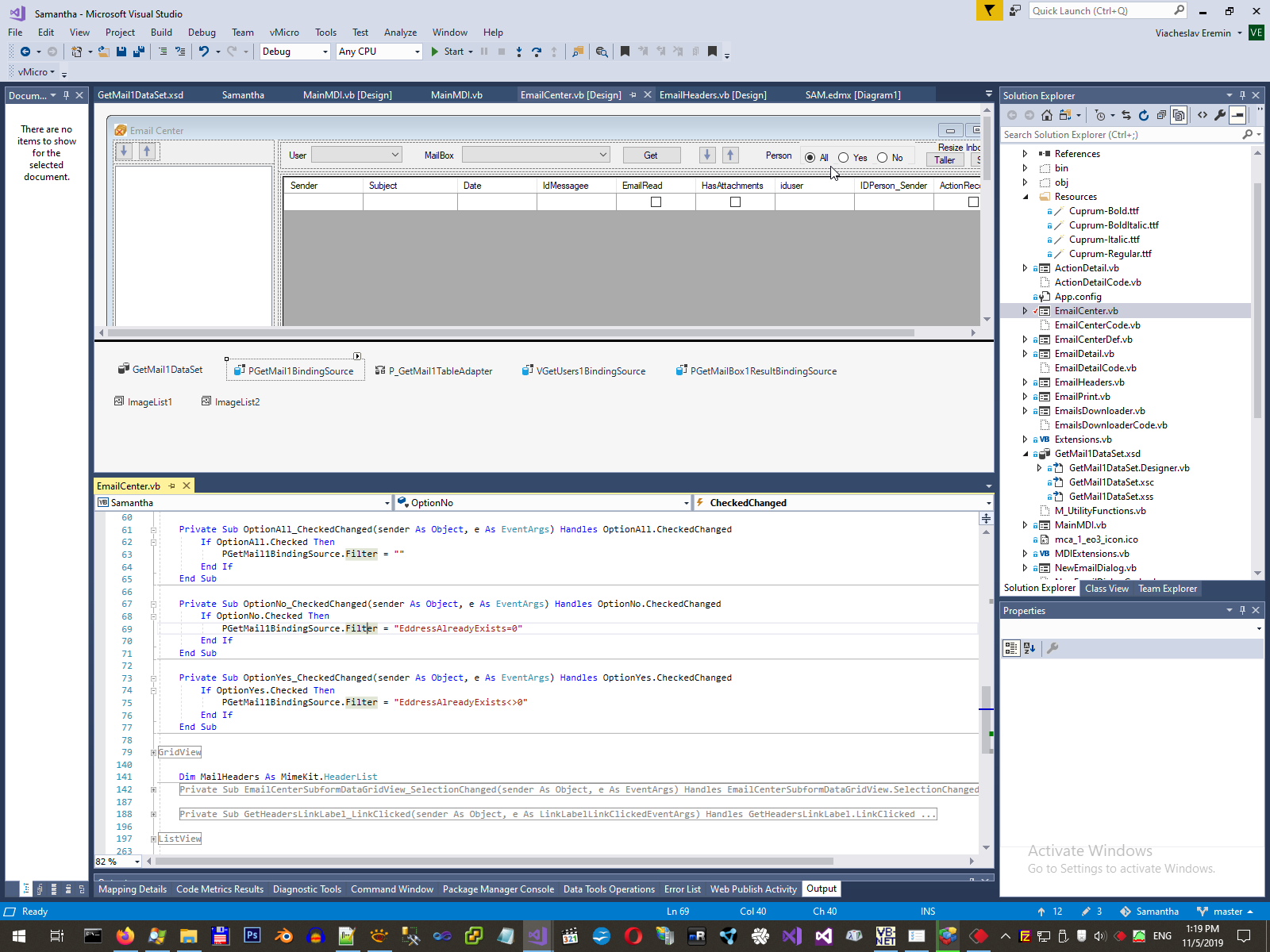Open the Debug configuration dropdown
Image resolution: width=1270 pixels, height=952 pixels.
pyautogui.click(x=294, y=52)
